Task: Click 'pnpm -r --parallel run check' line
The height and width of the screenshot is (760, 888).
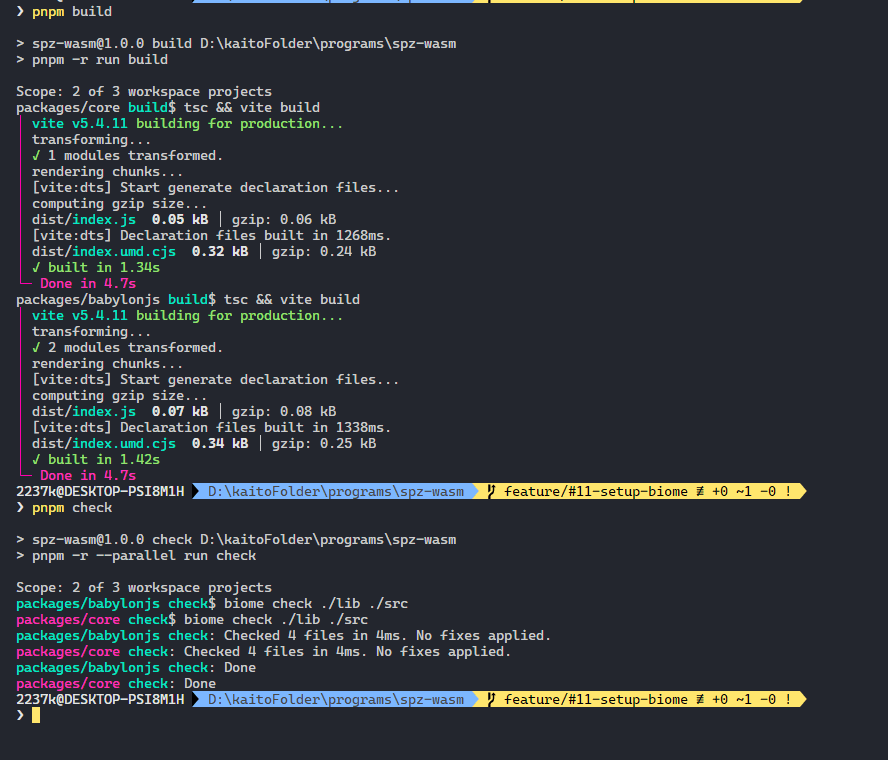Action: coord(136,556)
